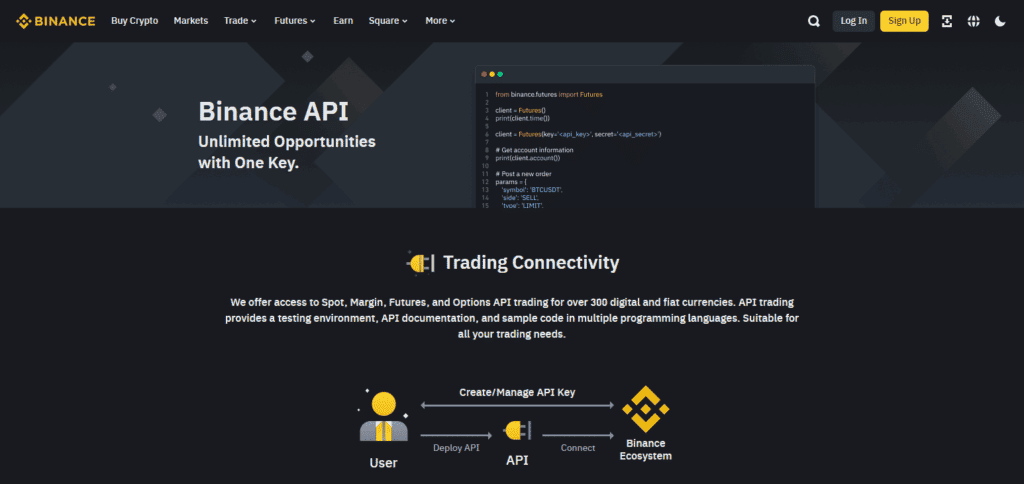Click the API plug icon in diagram
The height and width of the screenshot is (484, 1024).
[x=517, y=430]
